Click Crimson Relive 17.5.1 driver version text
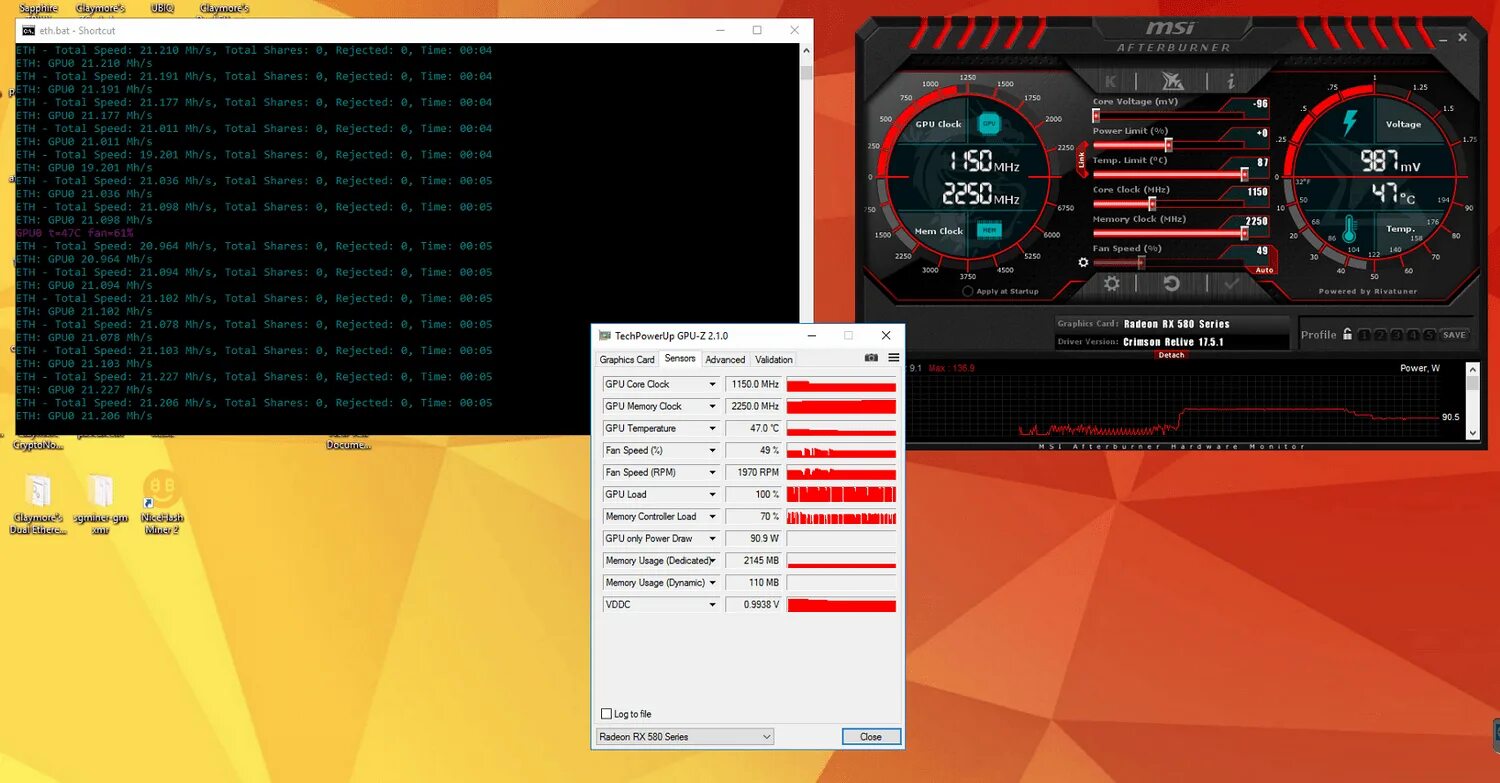The image size is (1500, 783). (1173, 342)
